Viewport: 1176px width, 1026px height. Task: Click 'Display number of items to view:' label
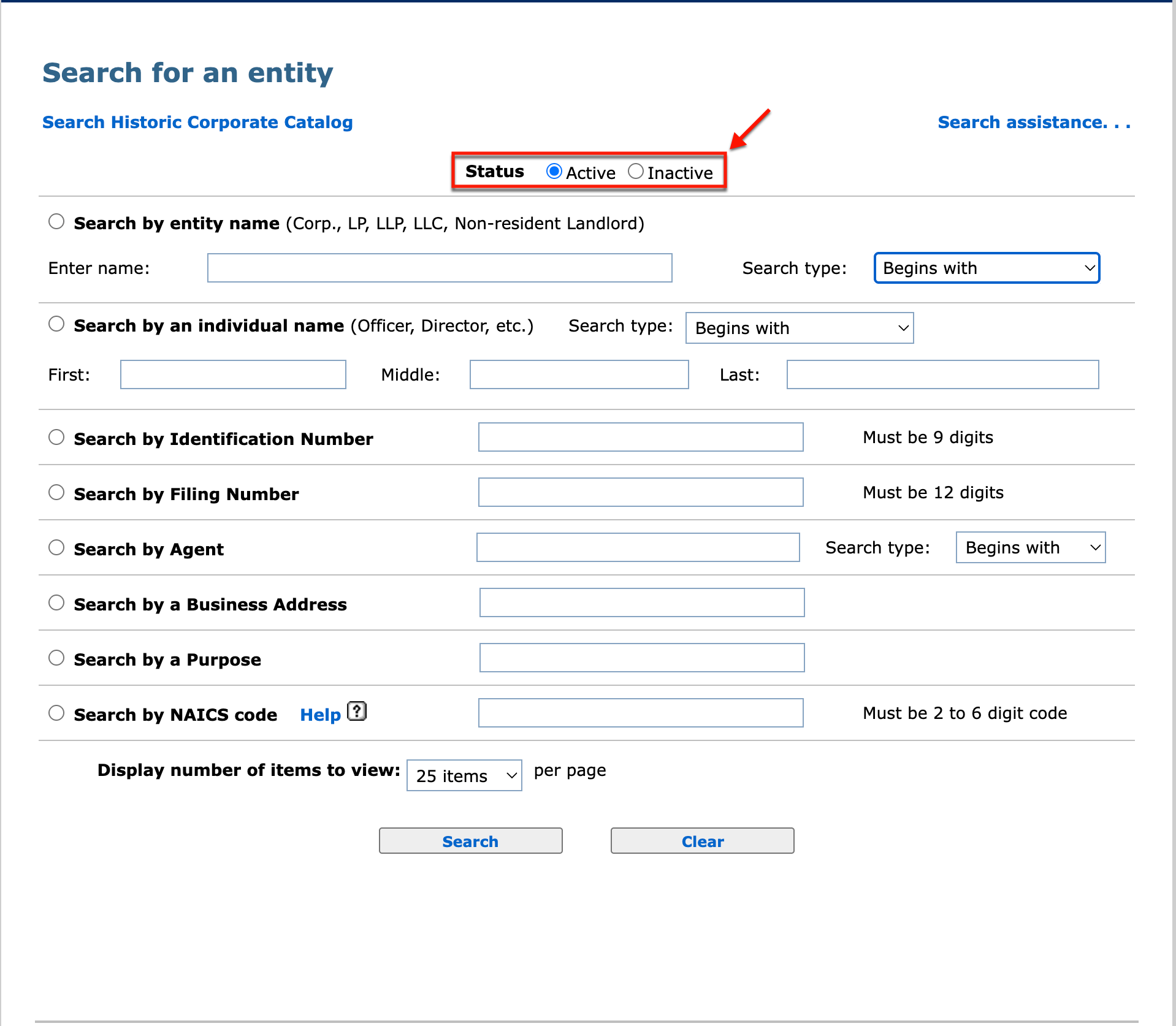pyautogui.click(x=249, y=770)
